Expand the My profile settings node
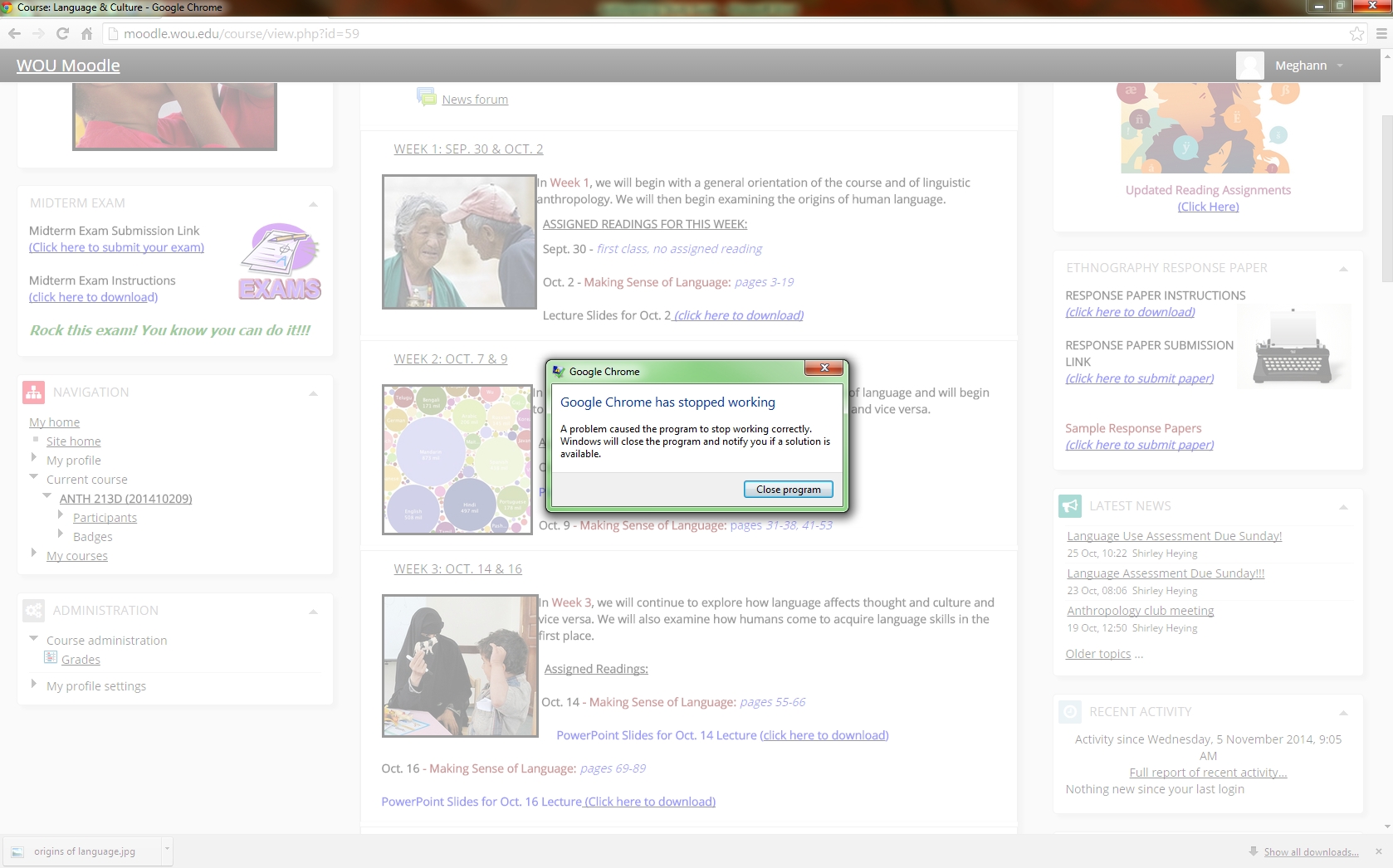The height and width of the screenshot is (868, 1393). [33, 683]
